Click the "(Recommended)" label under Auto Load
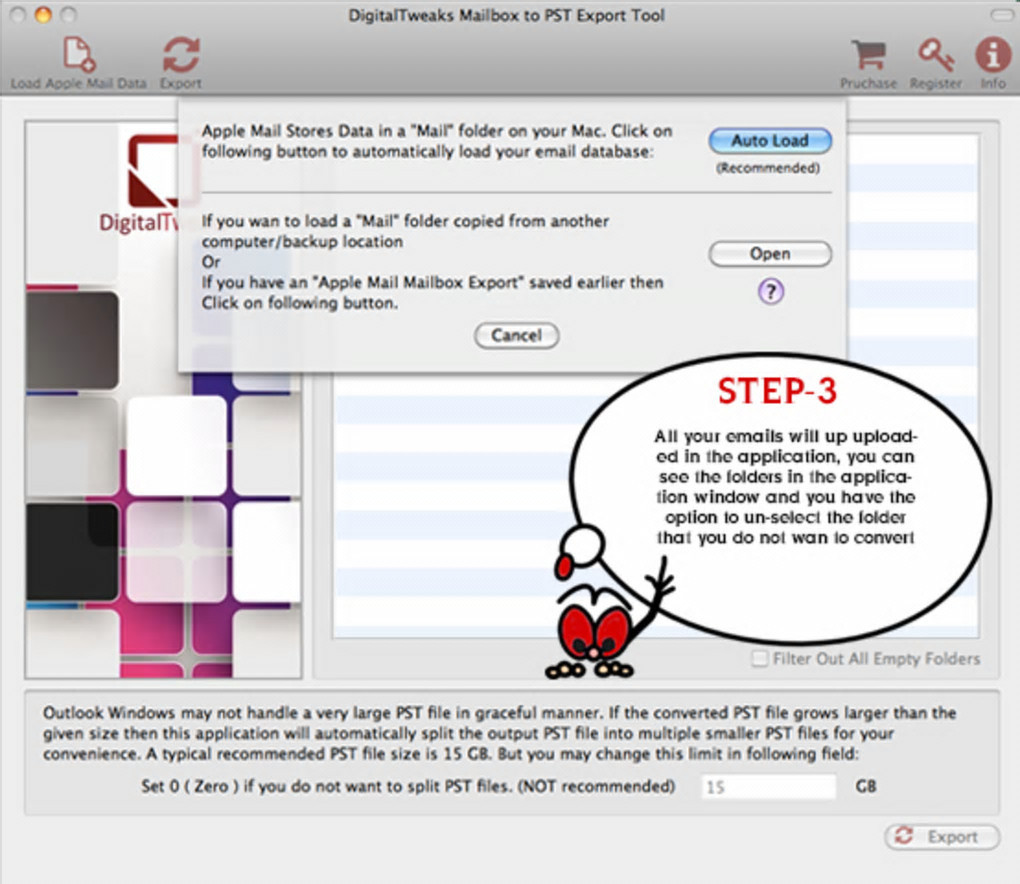The image size is (1020, 884). click(x=768, y=168)
